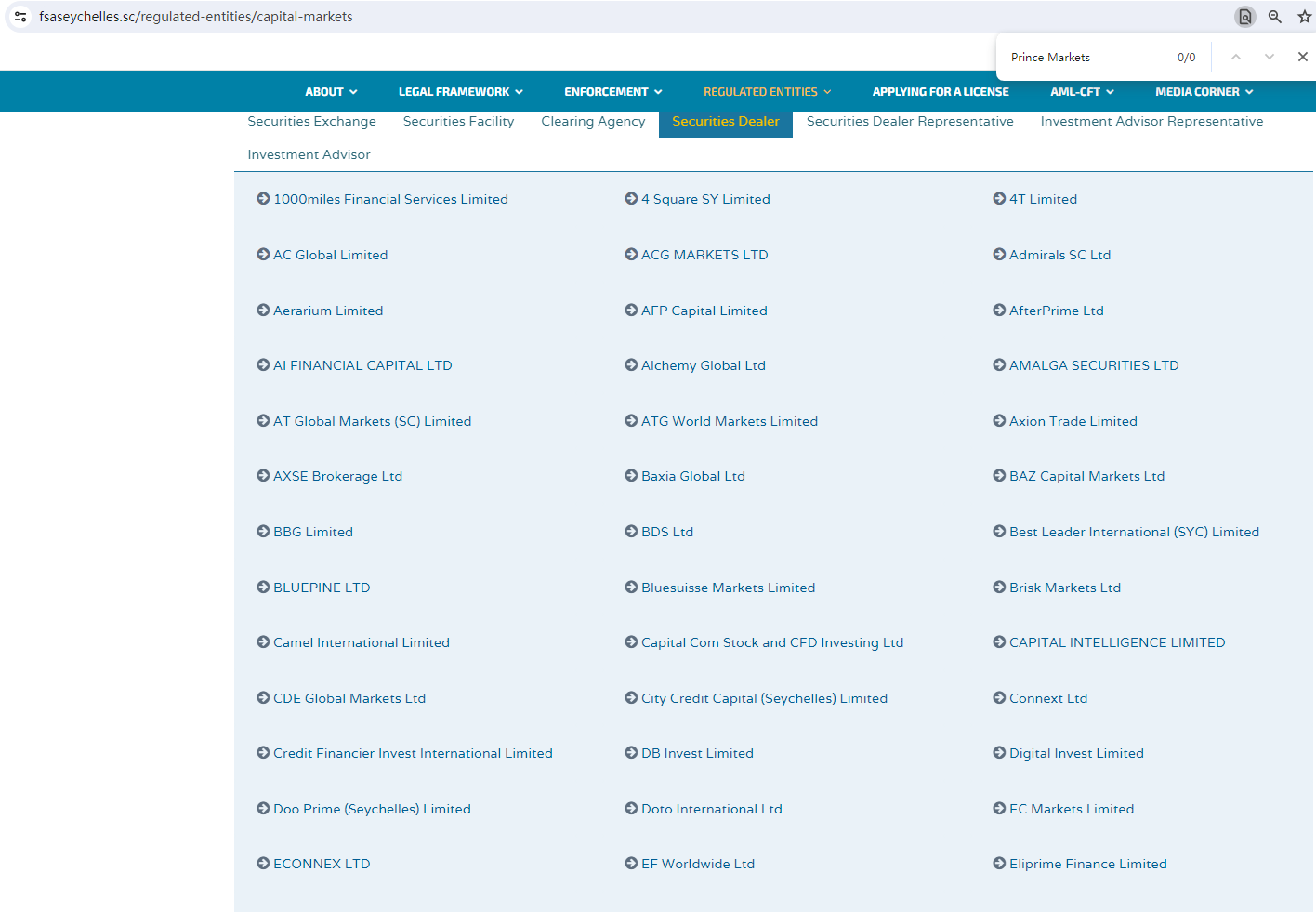
Task: Open the Brisk Markets Ltd entry
Action: point(1064,588)
